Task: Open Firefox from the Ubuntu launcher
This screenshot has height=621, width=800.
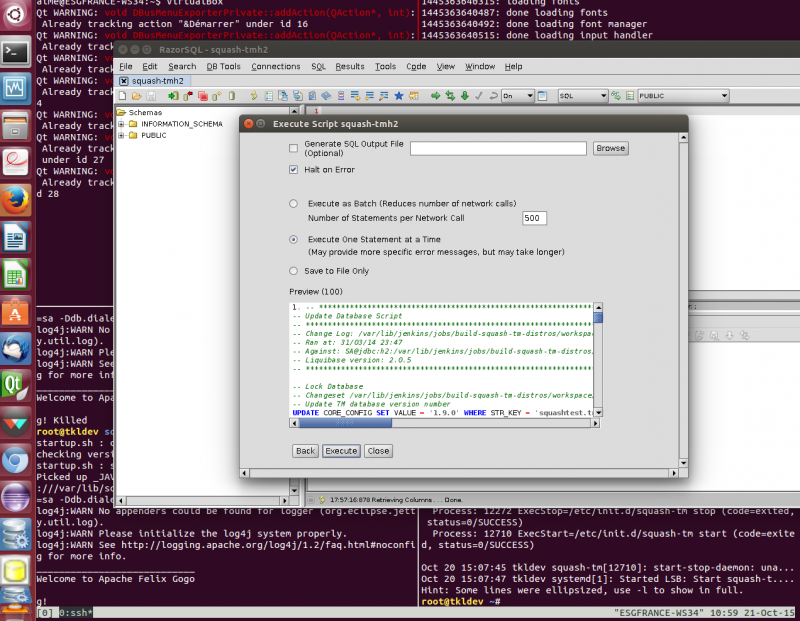Action: tap(15, 201)
